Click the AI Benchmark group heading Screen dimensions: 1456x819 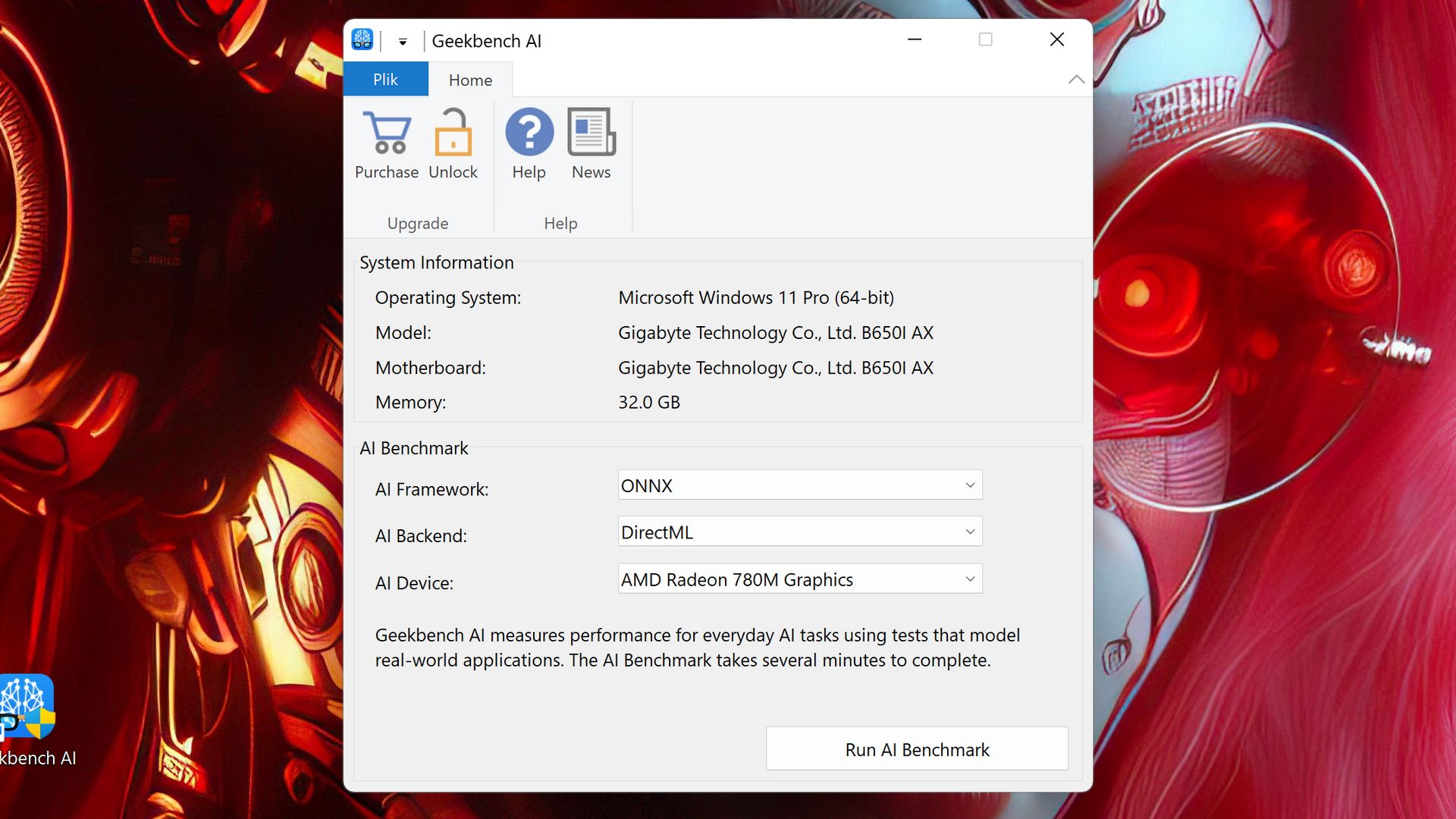(413, 448)
